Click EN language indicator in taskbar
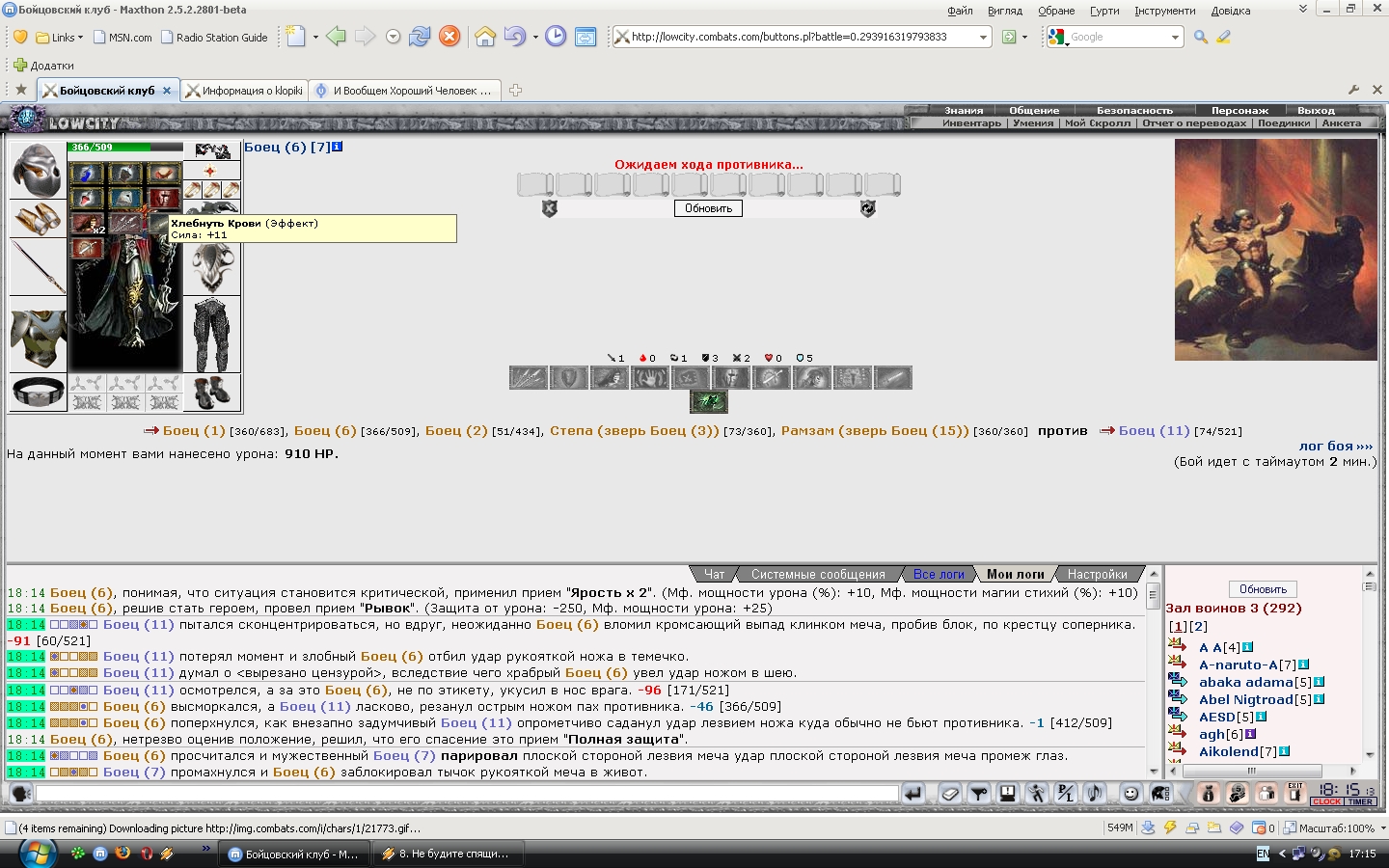This screenshot has width=1389, height=868. click(x=1263, y=854)
